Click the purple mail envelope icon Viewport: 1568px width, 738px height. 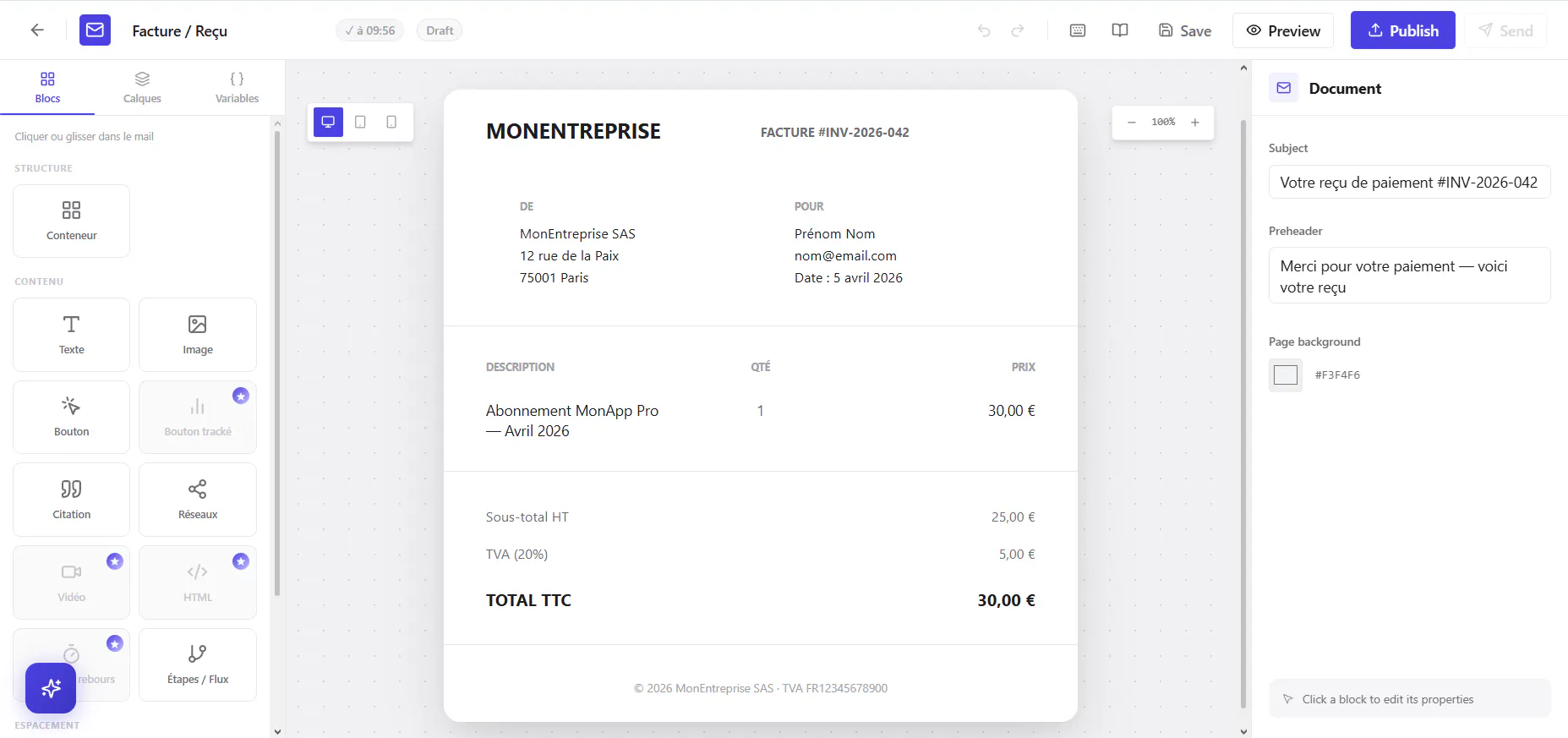tap(95, 30)
